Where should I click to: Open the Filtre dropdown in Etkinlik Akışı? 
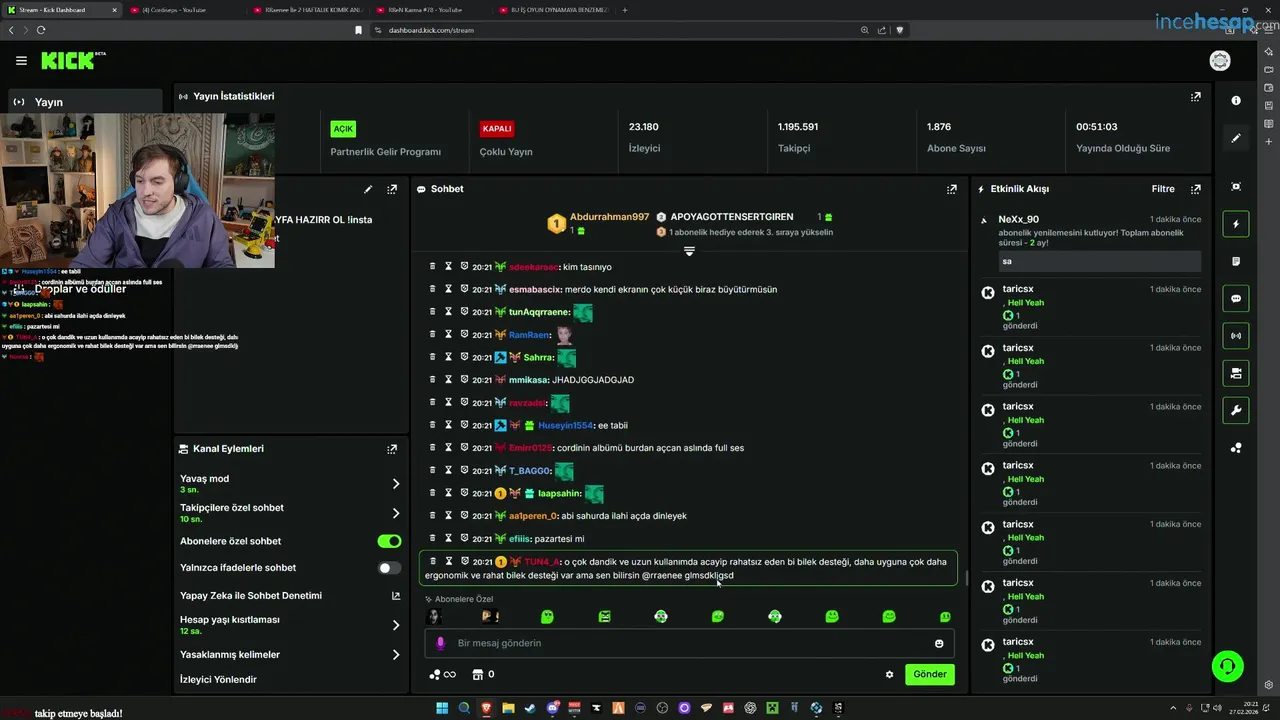pos(1163,189)
